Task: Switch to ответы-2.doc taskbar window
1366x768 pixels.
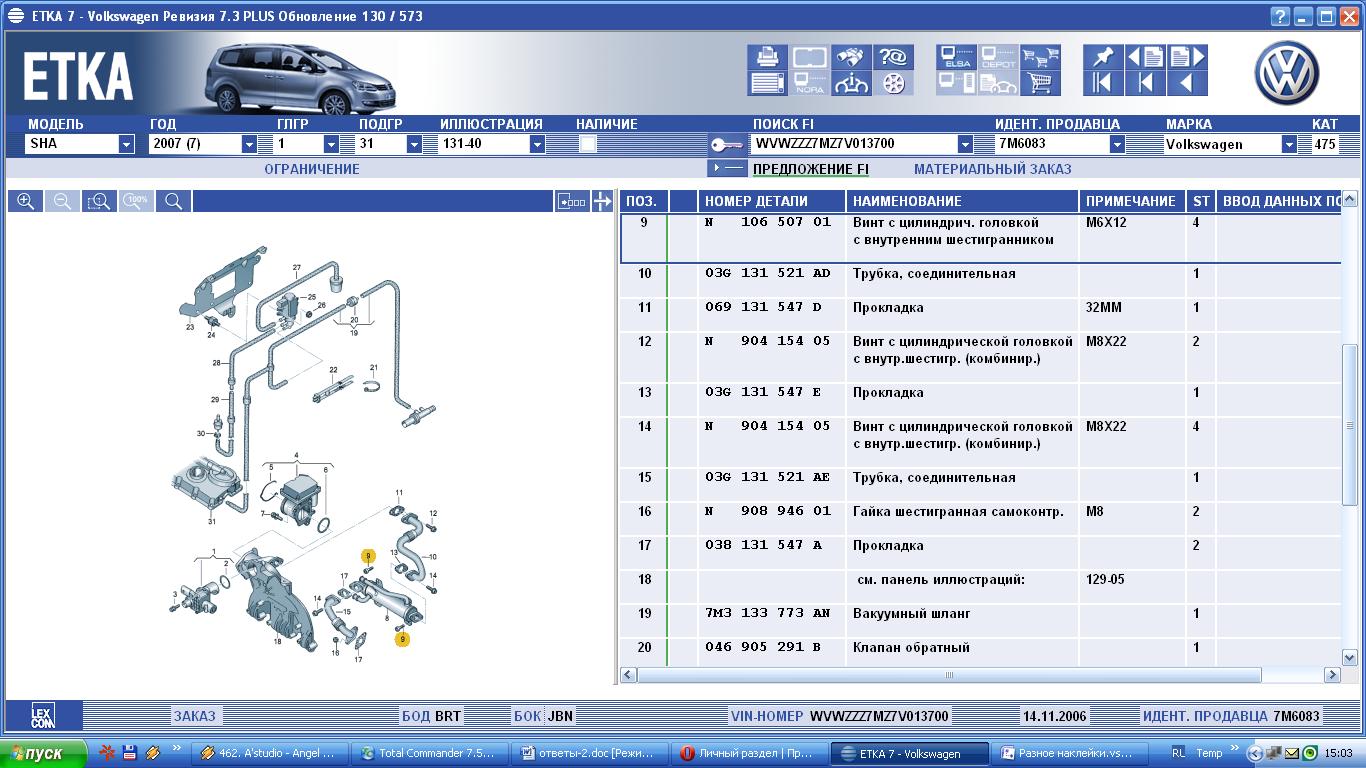Action: click(x=590, y=753)
